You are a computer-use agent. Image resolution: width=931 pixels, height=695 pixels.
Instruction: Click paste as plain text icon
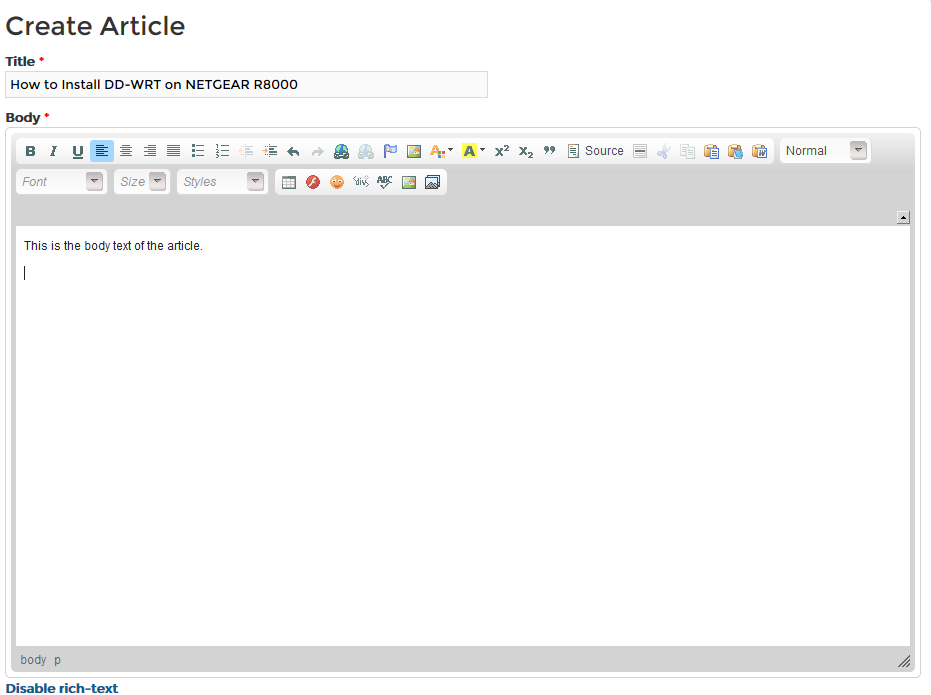pyautogui.click(x=735, y=151)
